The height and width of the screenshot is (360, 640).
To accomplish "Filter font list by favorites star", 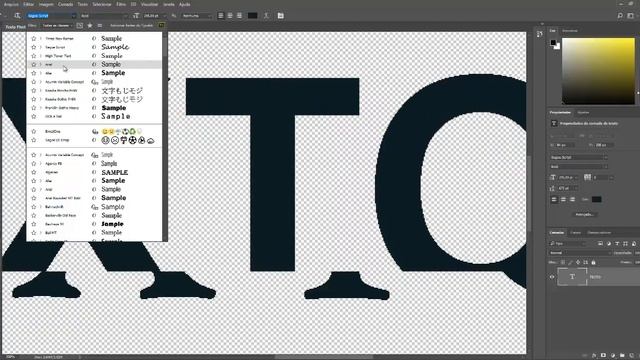I will click(x=90, y=25).
